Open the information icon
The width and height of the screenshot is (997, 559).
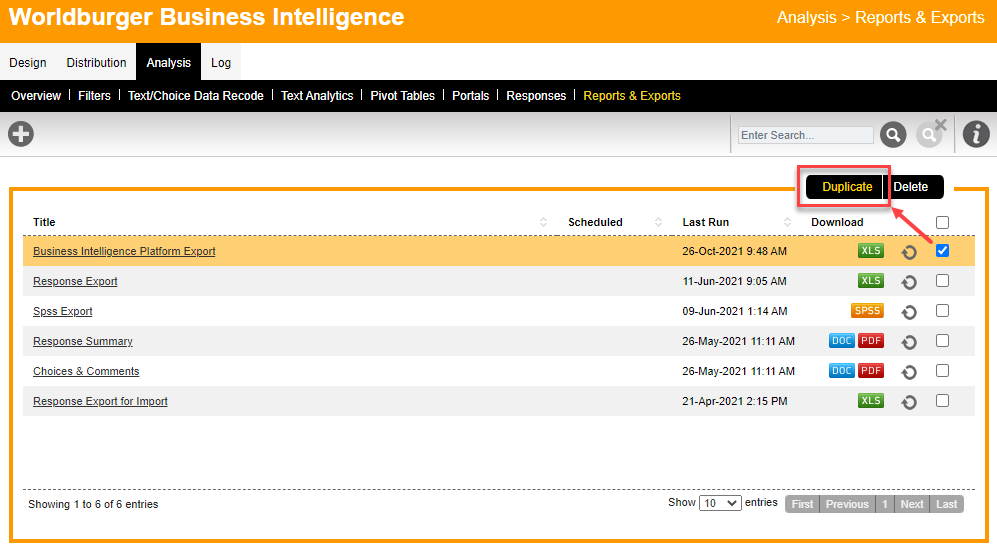[x=976, y=134]
